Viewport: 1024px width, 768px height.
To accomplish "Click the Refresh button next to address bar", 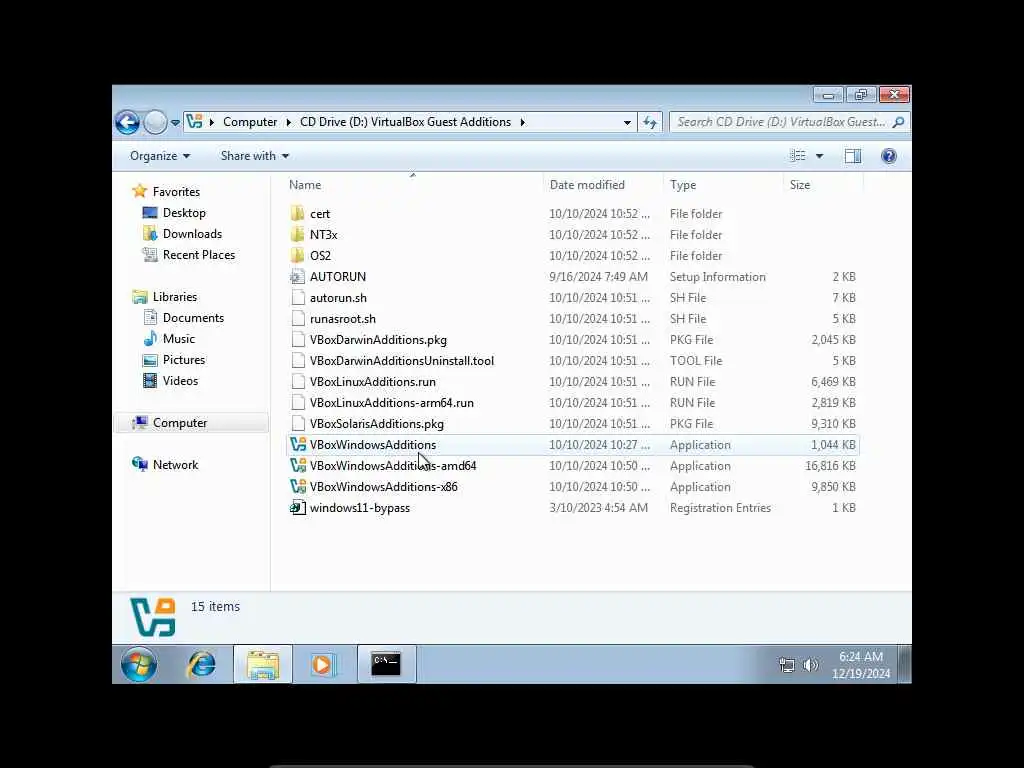I will 650,122.
